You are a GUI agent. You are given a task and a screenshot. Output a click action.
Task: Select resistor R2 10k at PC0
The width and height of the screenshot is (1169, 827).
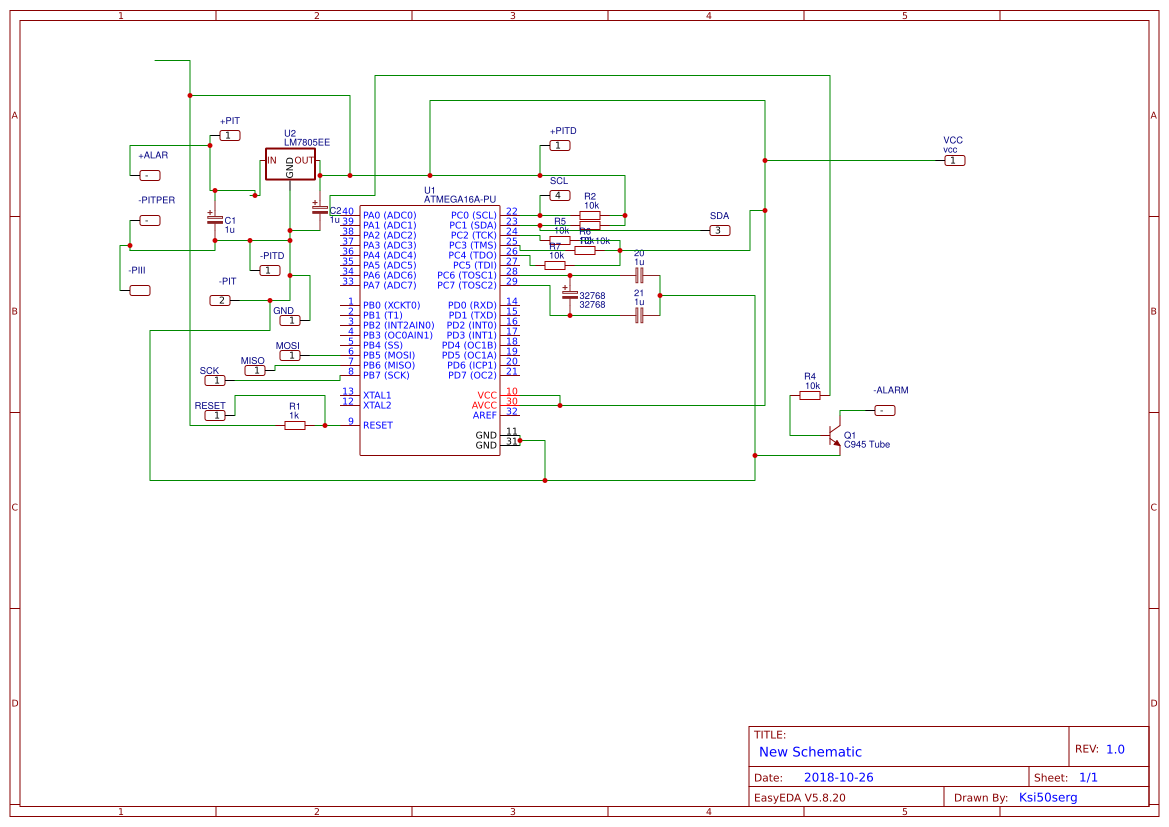(x=590, y=215)
